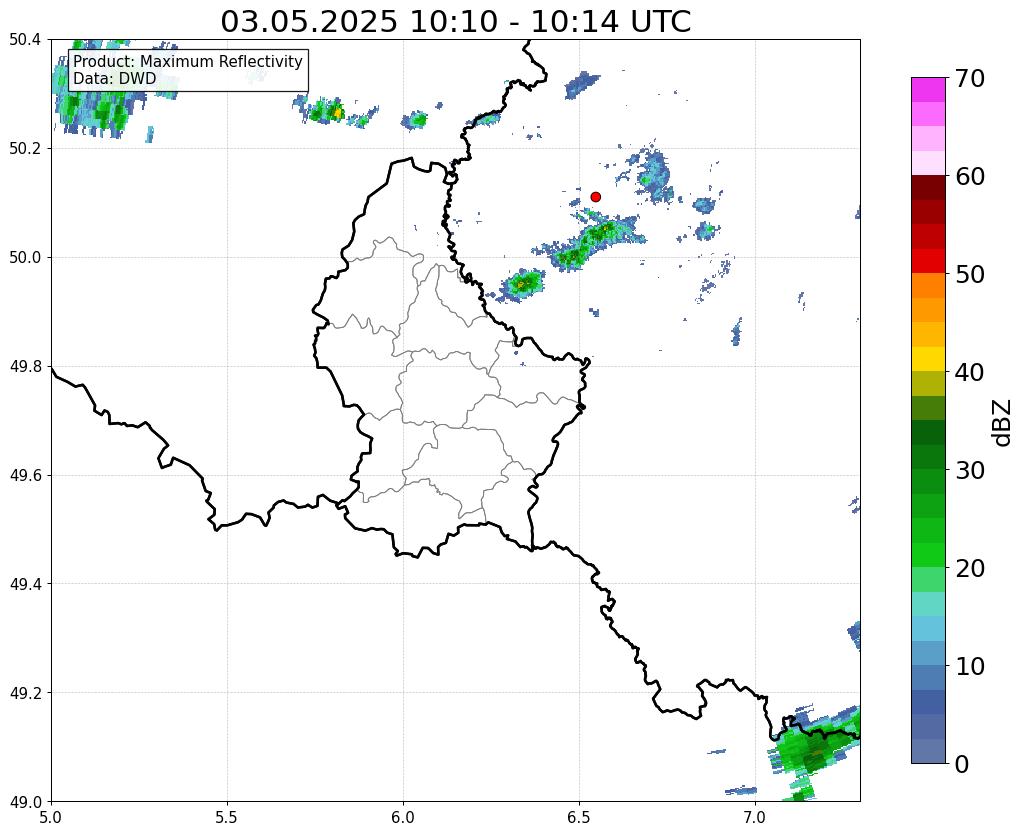Click the magenta band at top of colorbar

coord(928,89)
